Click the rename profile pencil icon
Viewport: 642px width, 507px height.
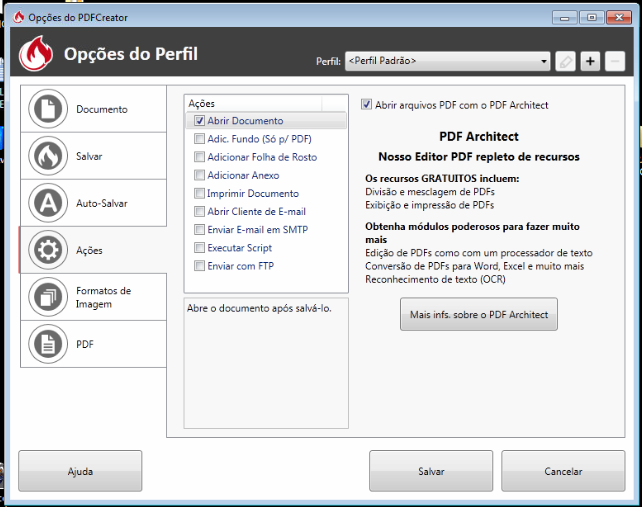(565, 61)
